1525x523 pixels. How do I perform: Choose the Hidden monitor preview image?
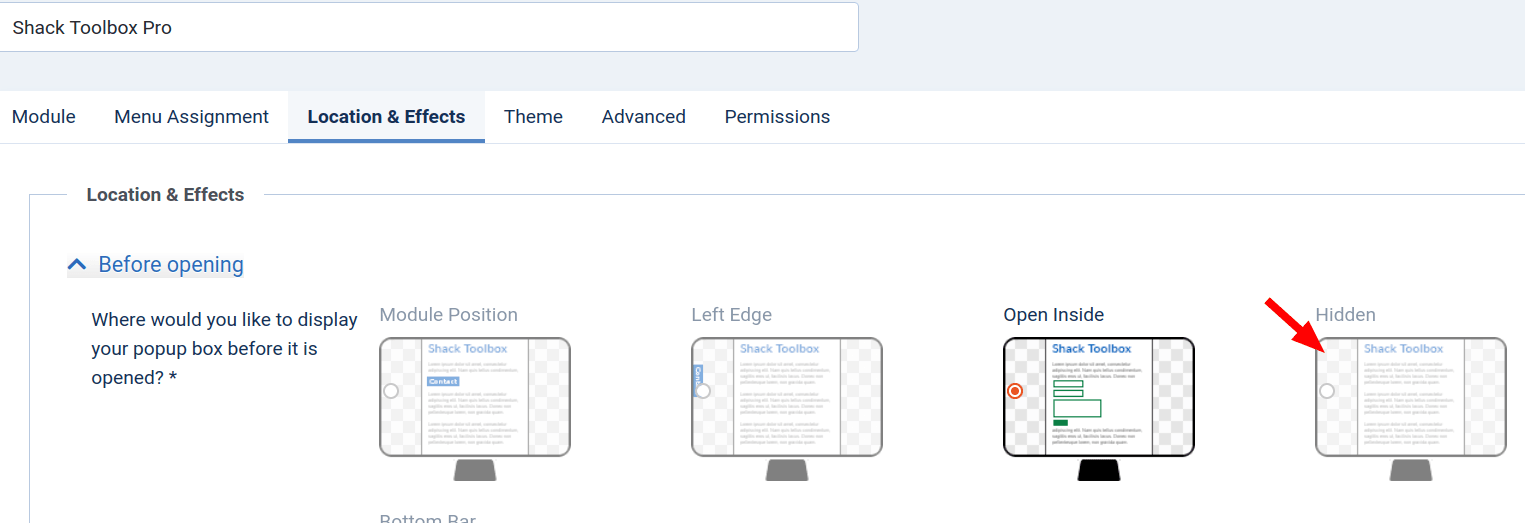coord(1411,408)
